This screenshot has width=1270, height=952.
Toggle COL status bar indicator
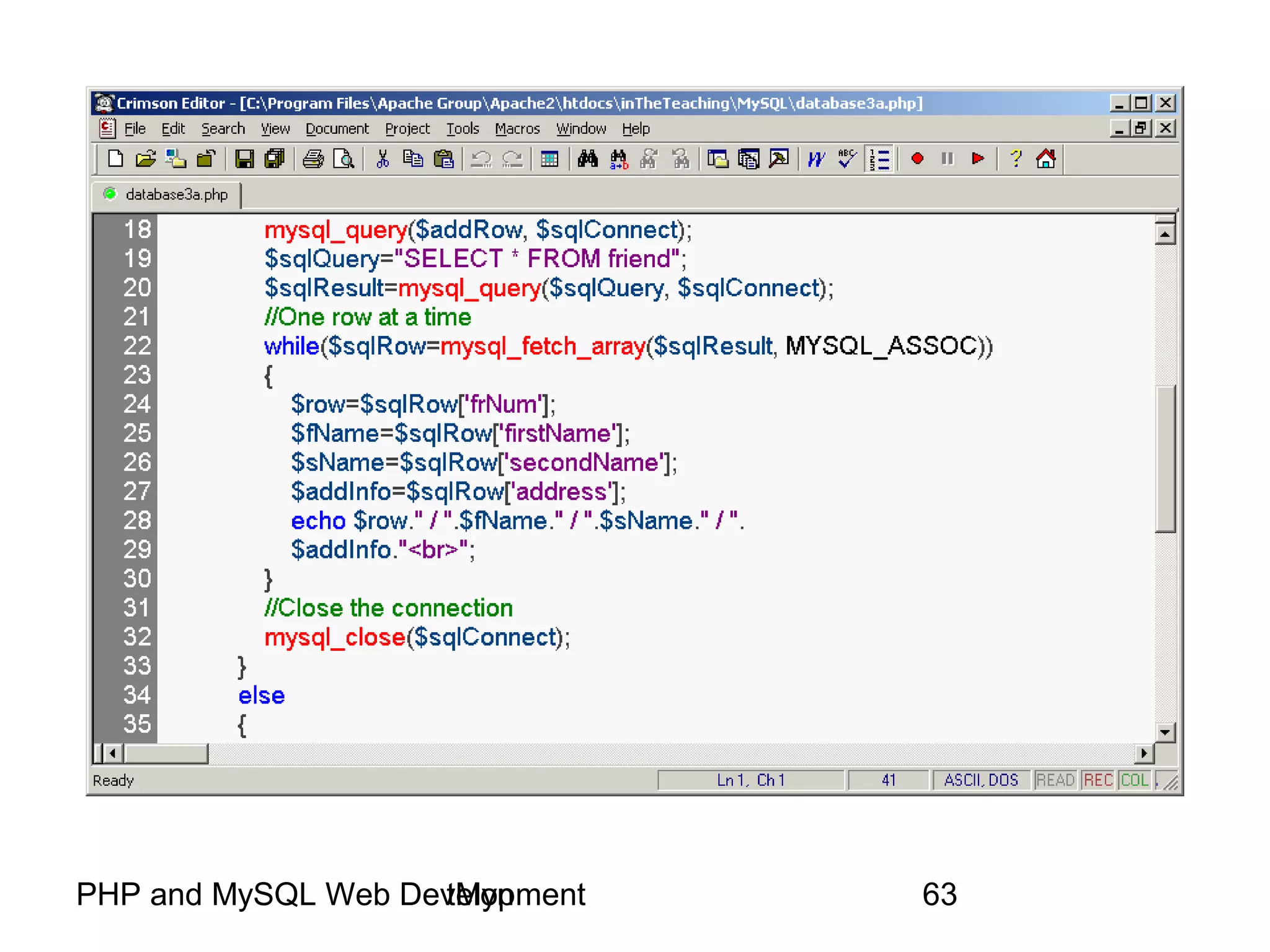point(1135,780)
